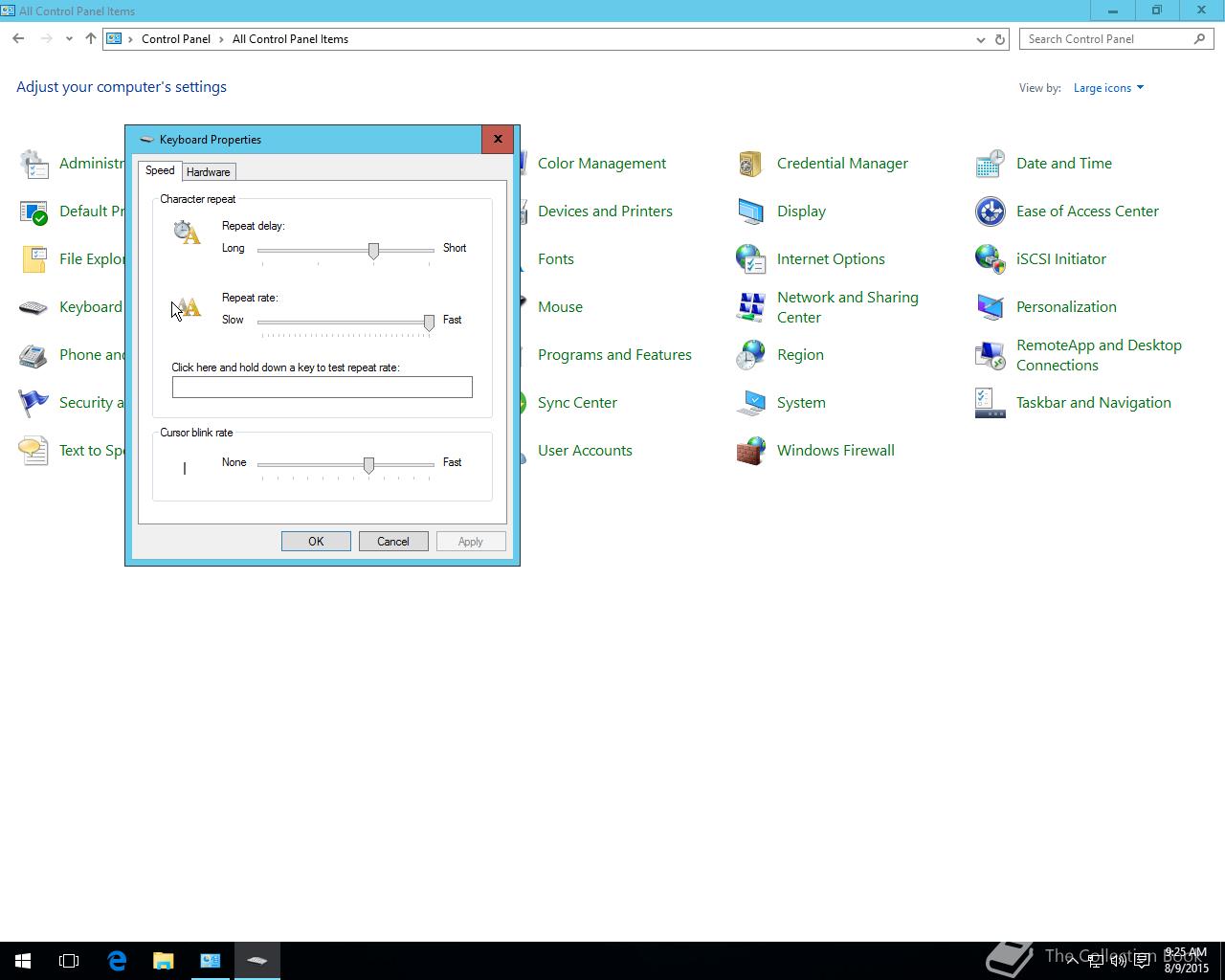Click the Taskbar and Navigation icon
The height and width of the screenshot is (980, 1225).
[x=990, y=403]
